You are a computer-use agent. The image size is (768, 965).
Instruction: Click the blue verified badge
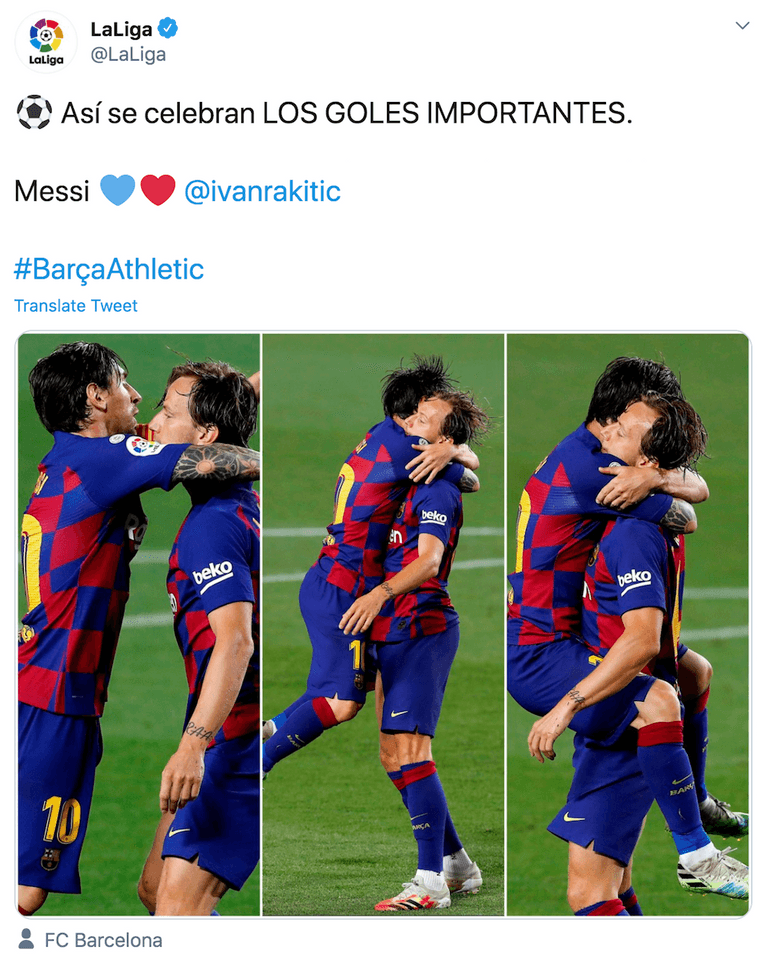168,28
